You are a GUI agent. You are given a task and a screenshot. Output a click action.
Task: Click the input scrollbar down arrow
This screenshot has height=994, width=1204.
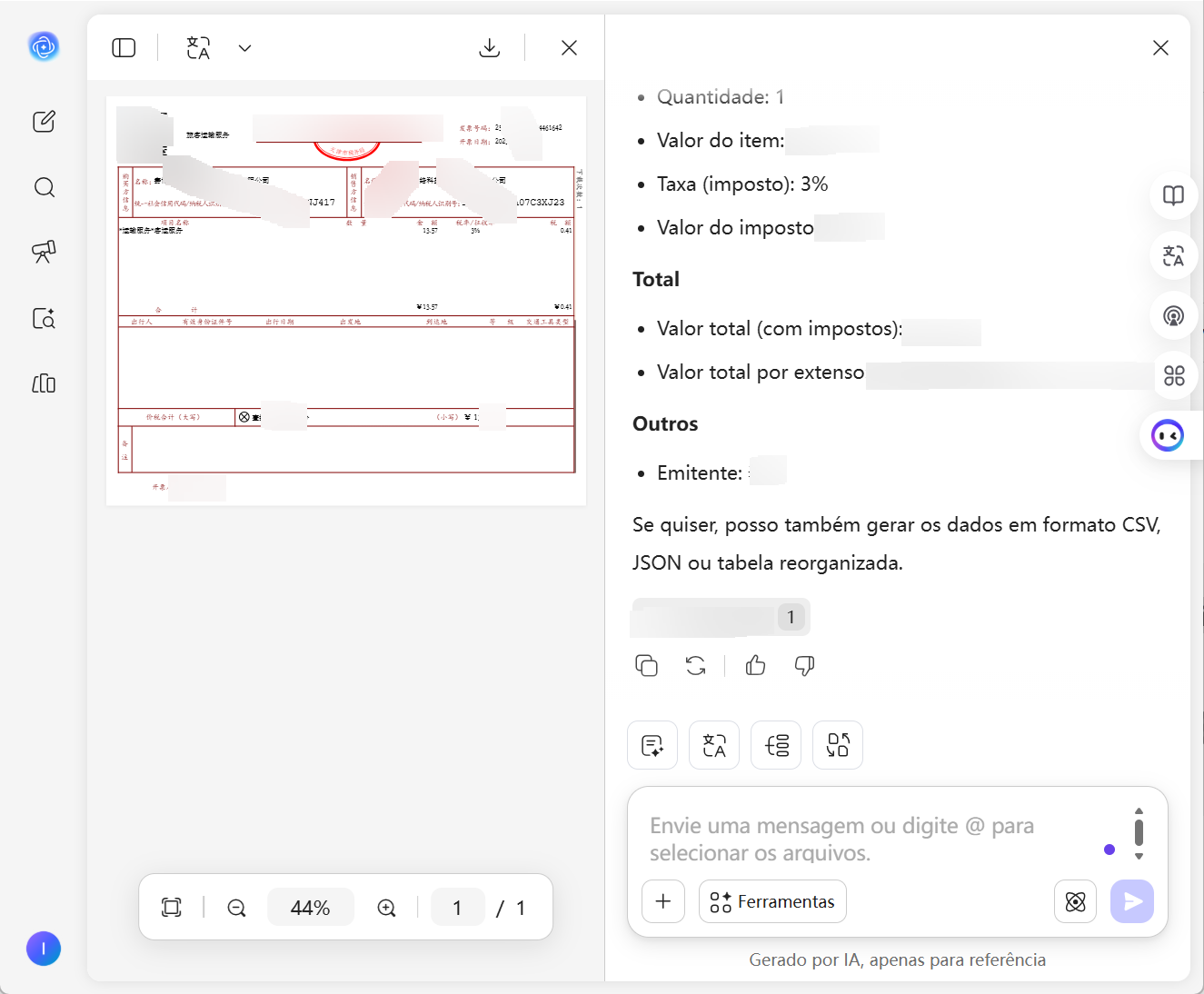click(x=1139, y=856)
